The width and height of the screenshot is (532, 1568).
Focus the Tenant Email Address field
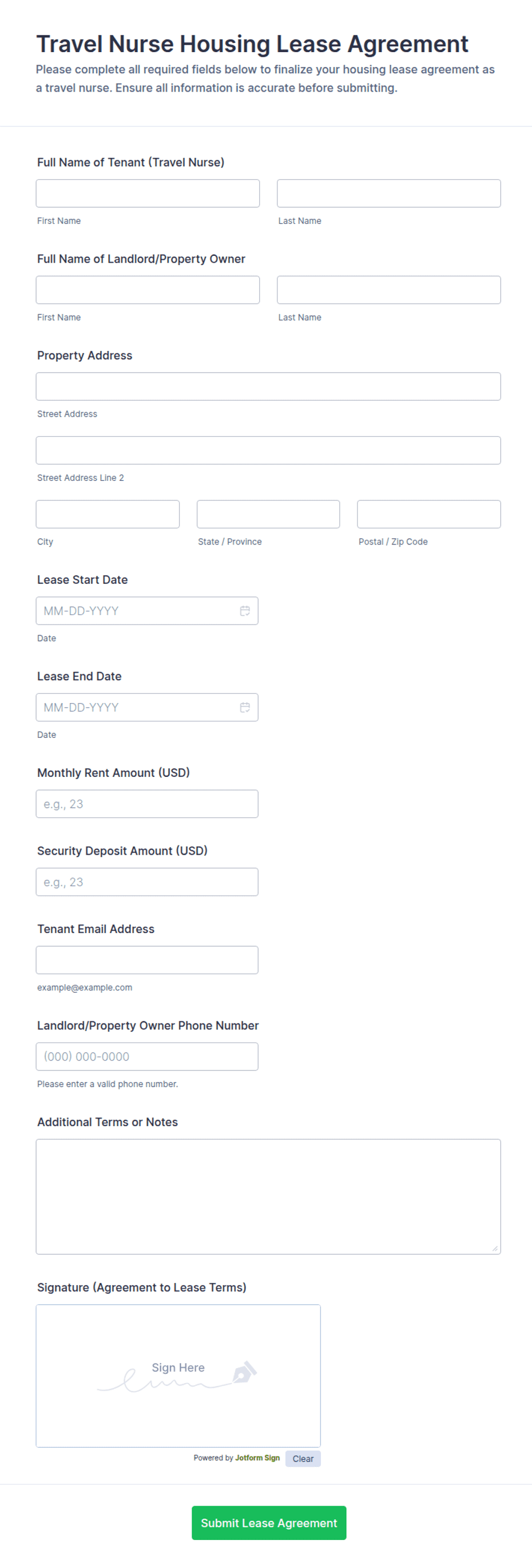147,960
